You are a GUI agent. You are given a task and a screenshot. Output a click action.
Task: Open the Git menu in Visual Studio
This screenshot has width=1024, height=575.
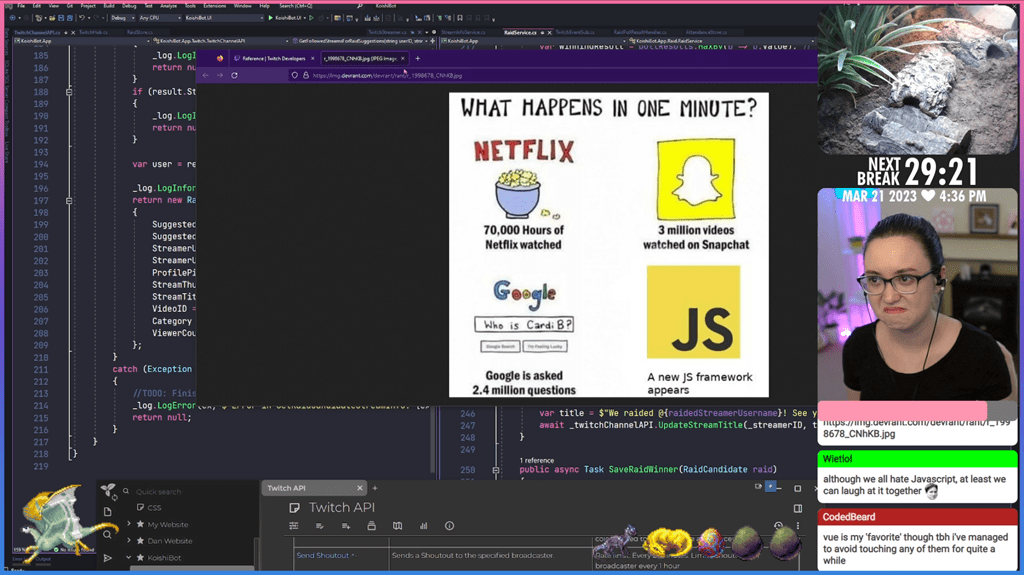pos(70,6)
